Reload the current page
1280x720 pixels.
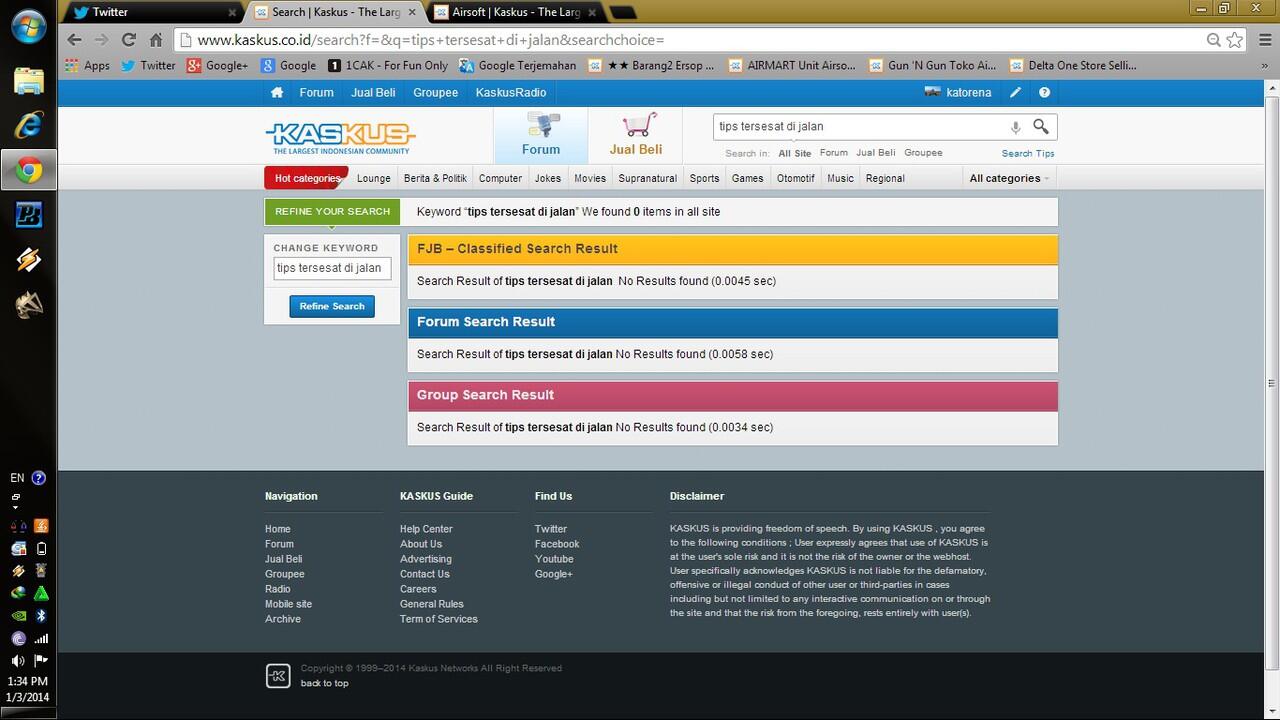click(x=128, y=40)
